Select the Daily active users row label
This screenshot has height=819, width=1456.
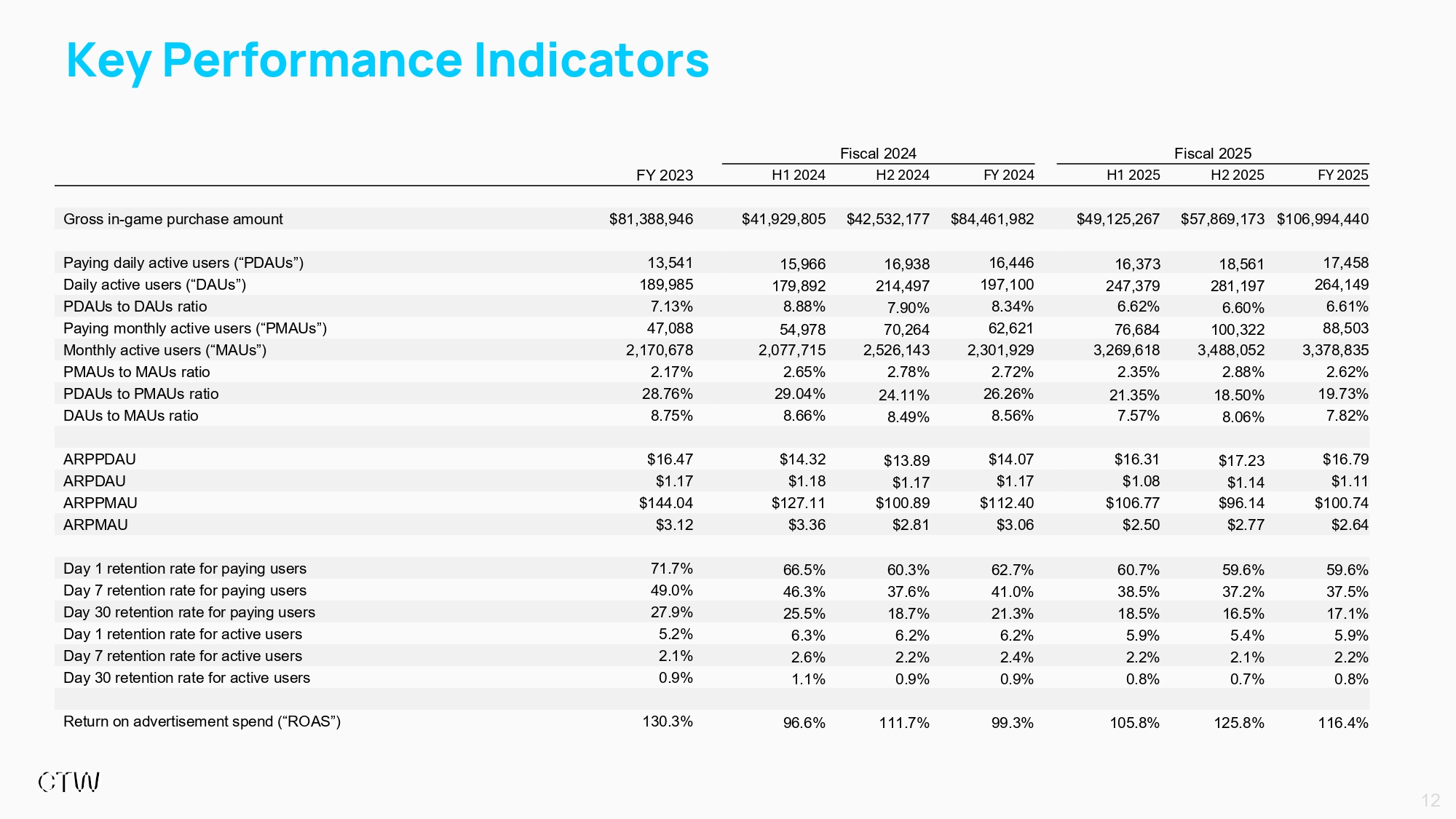(x=154, y=285)
